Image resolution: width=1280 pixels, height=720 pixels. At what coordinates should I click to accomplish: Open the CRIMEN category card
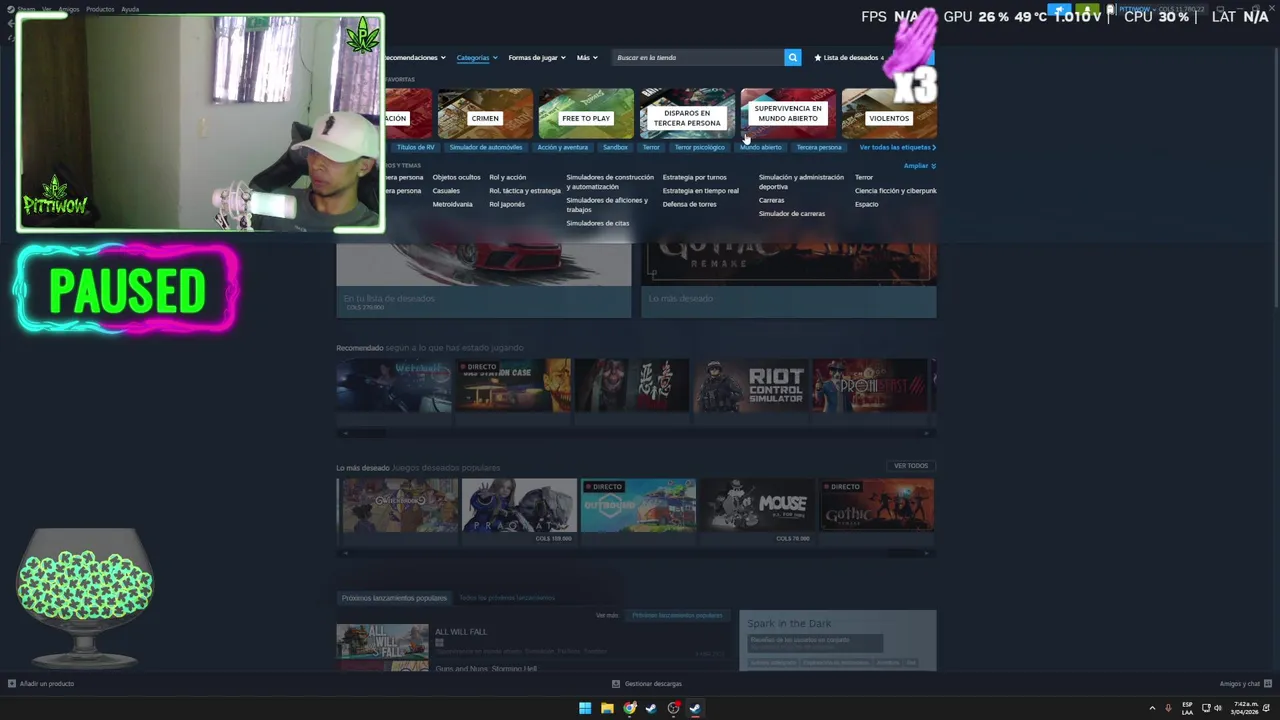pos(485,113)
